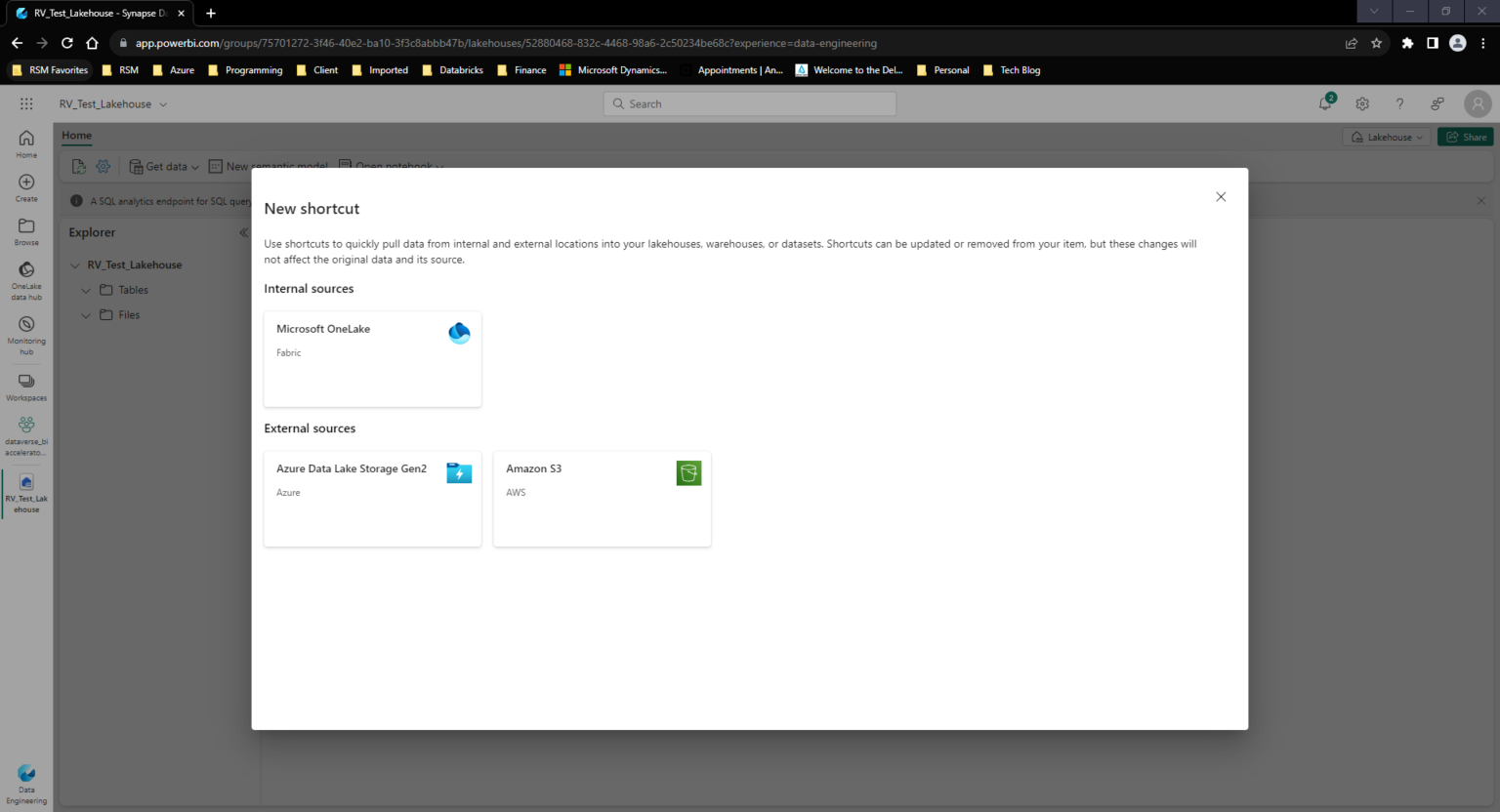Click the Microsoft OneLake cloud icon
The height and width of the screenshot is (812, 1500).
[x=459, y=333]
